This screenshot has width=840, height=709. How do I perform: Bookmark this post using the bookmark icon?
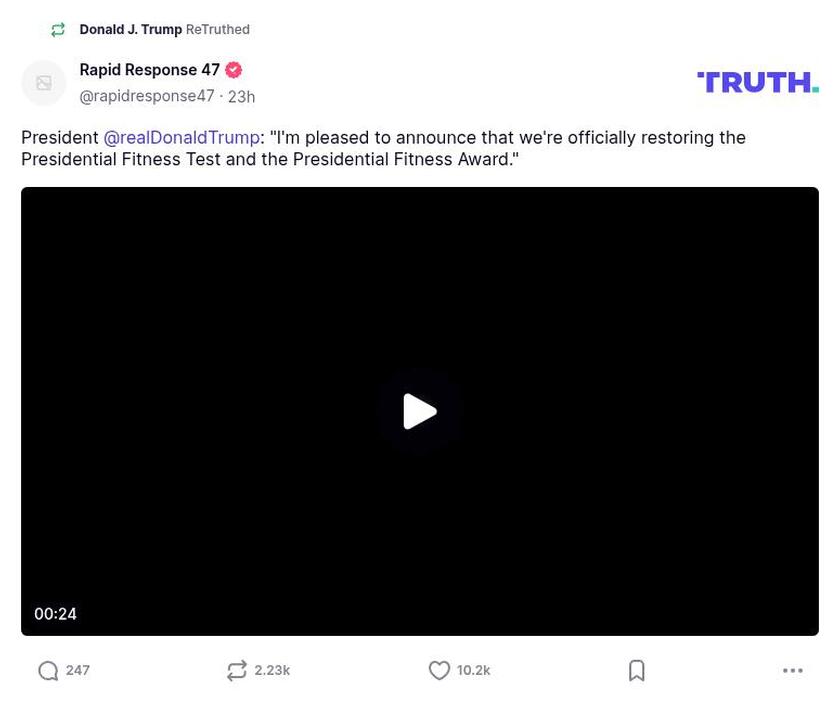pyautogui.click(x=637, y=670)
